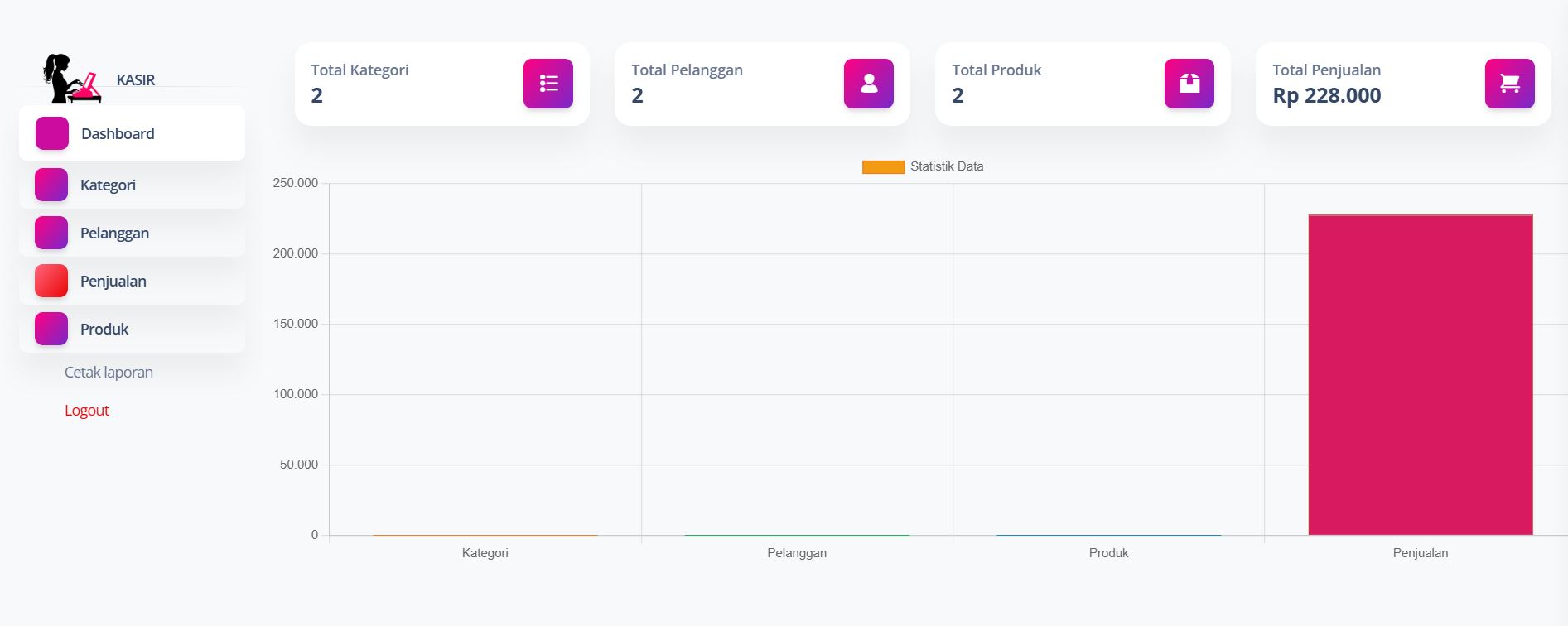Open the Kategori menu item
The width and height of the screenshot is (1568, 626).
tap(132, 185)
